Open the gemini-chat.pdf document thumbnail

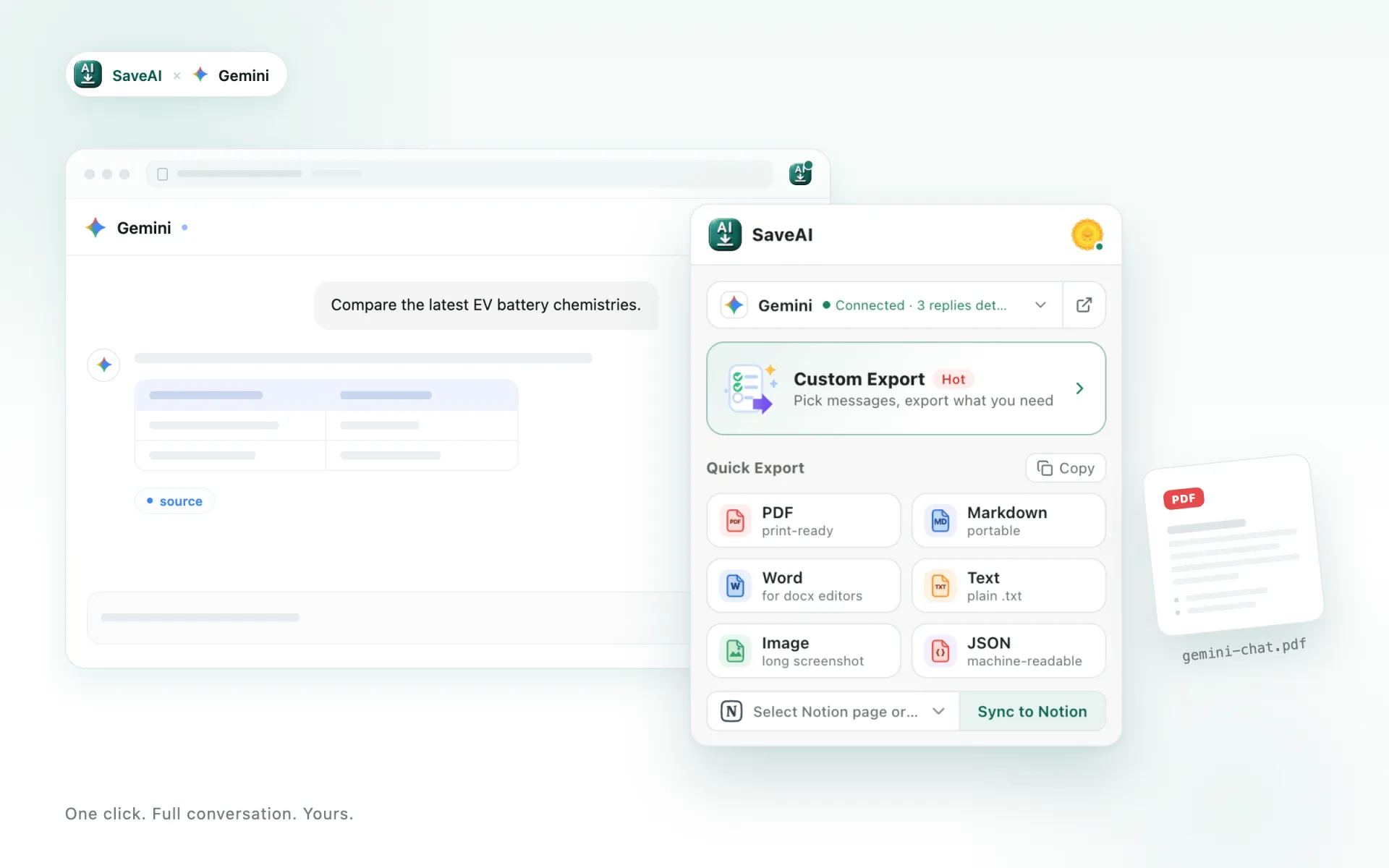(x=1234, y=544)
